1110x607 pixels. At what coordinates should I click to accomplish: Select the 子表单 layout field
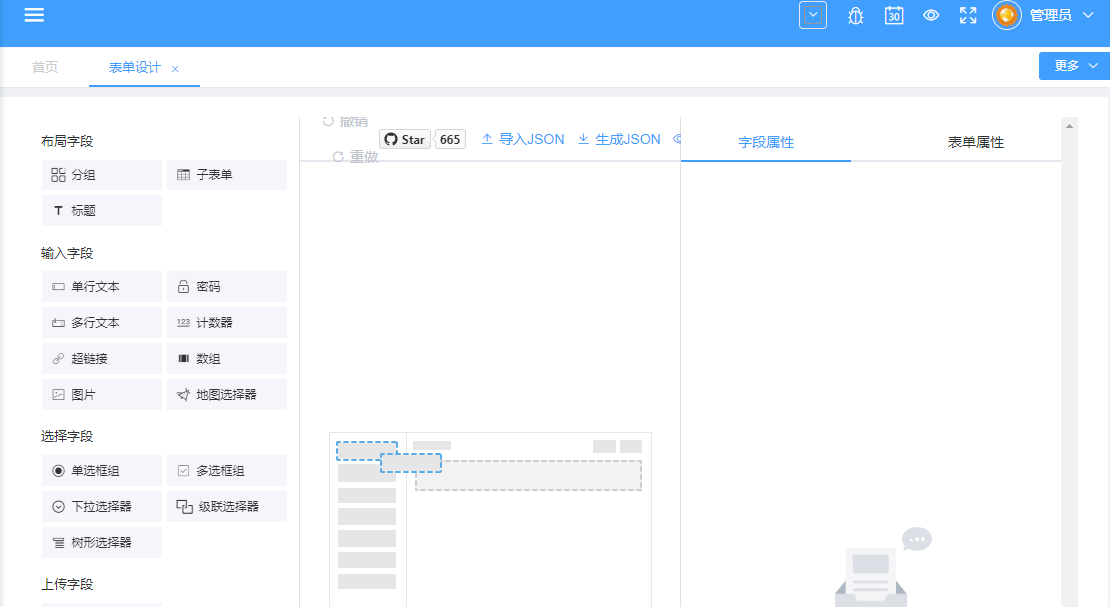pos(227,175)
